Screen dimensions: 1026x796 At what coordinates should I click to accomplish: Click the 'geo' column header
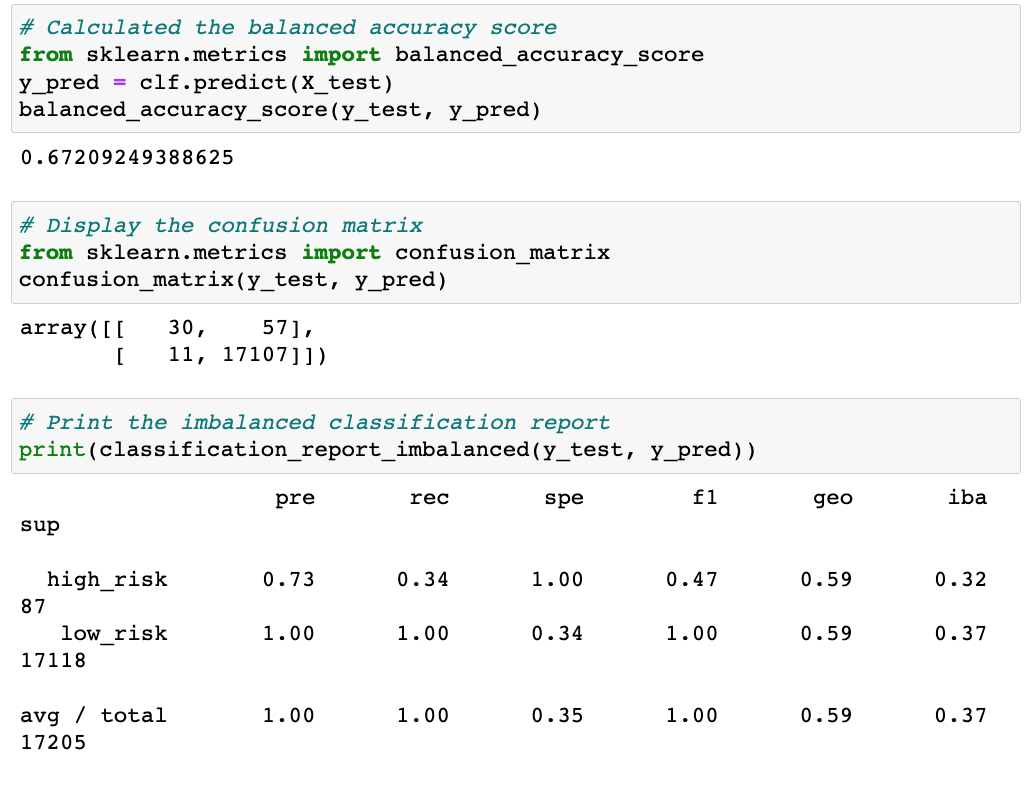832,499
